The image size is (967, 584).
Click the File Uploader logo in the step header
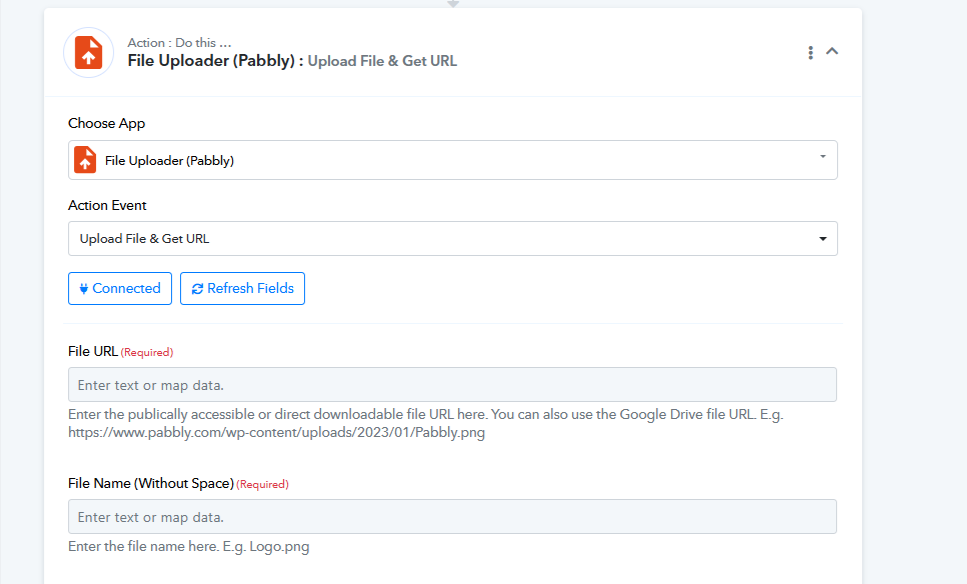pyautogui.click(x=88, y=52)
